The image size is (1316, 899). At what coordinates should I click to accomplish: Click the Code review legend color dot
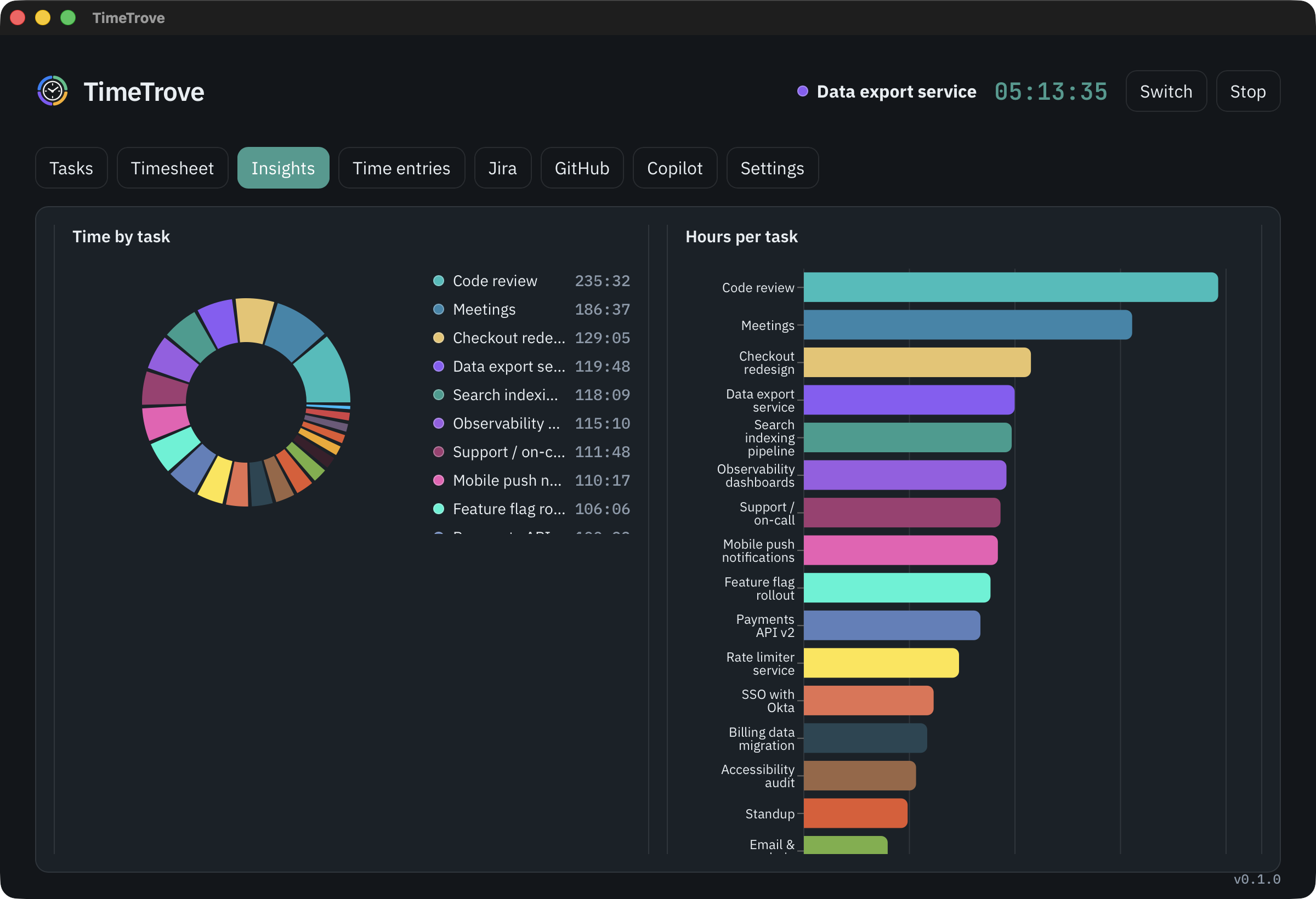438,281
